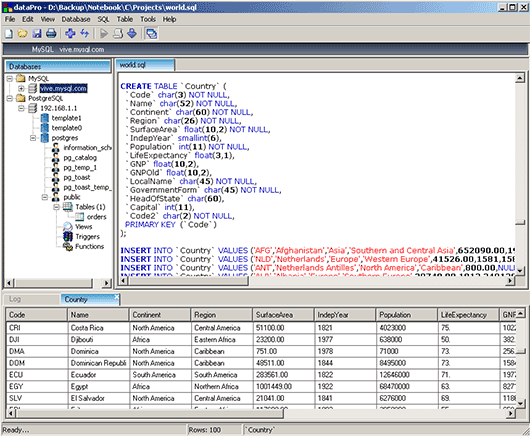Open the Database menu
The width and height of the screenshot is (530, 436).
pos(76,19)
